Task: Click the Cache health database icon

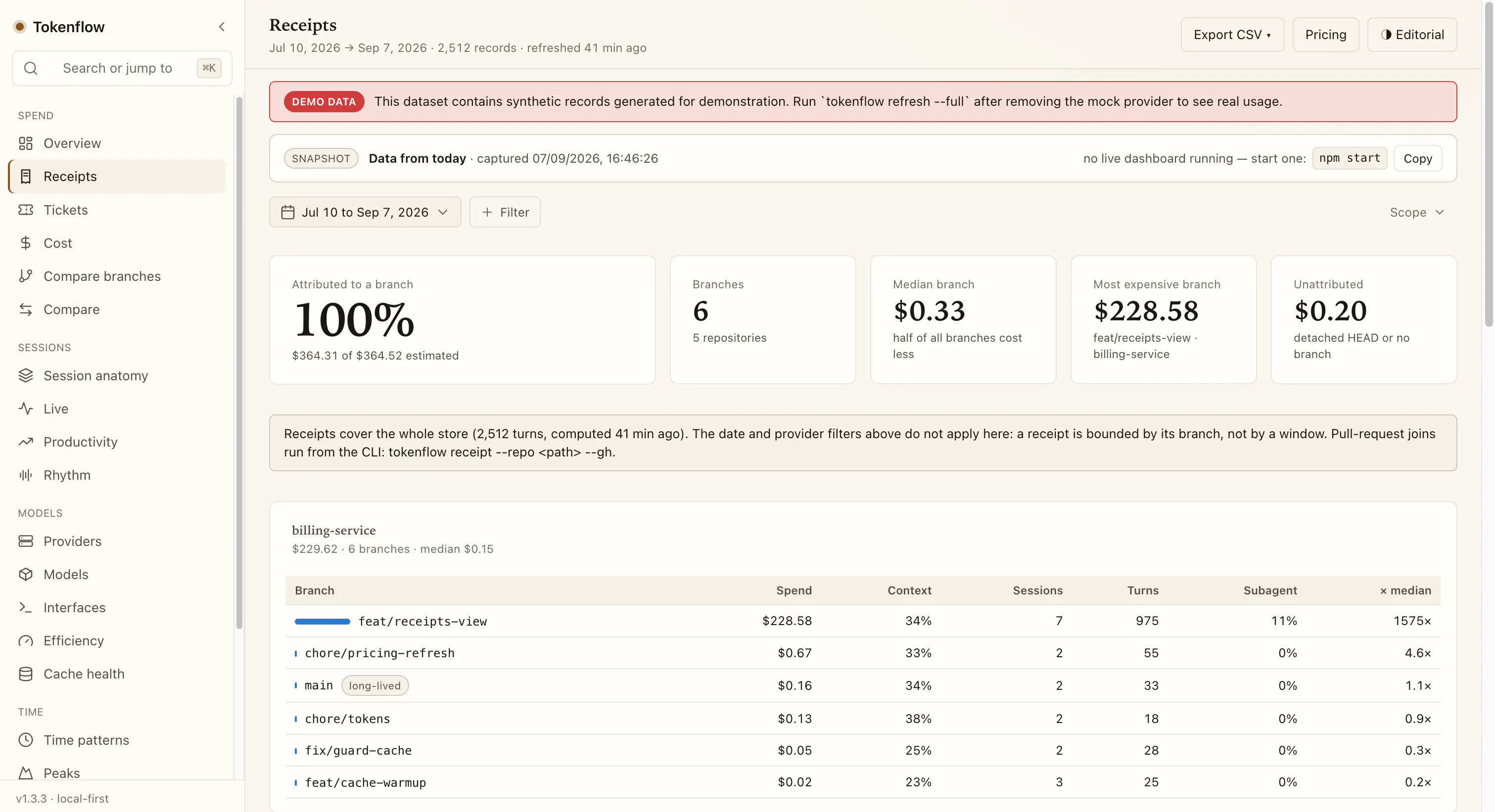Action: [26, 674]
